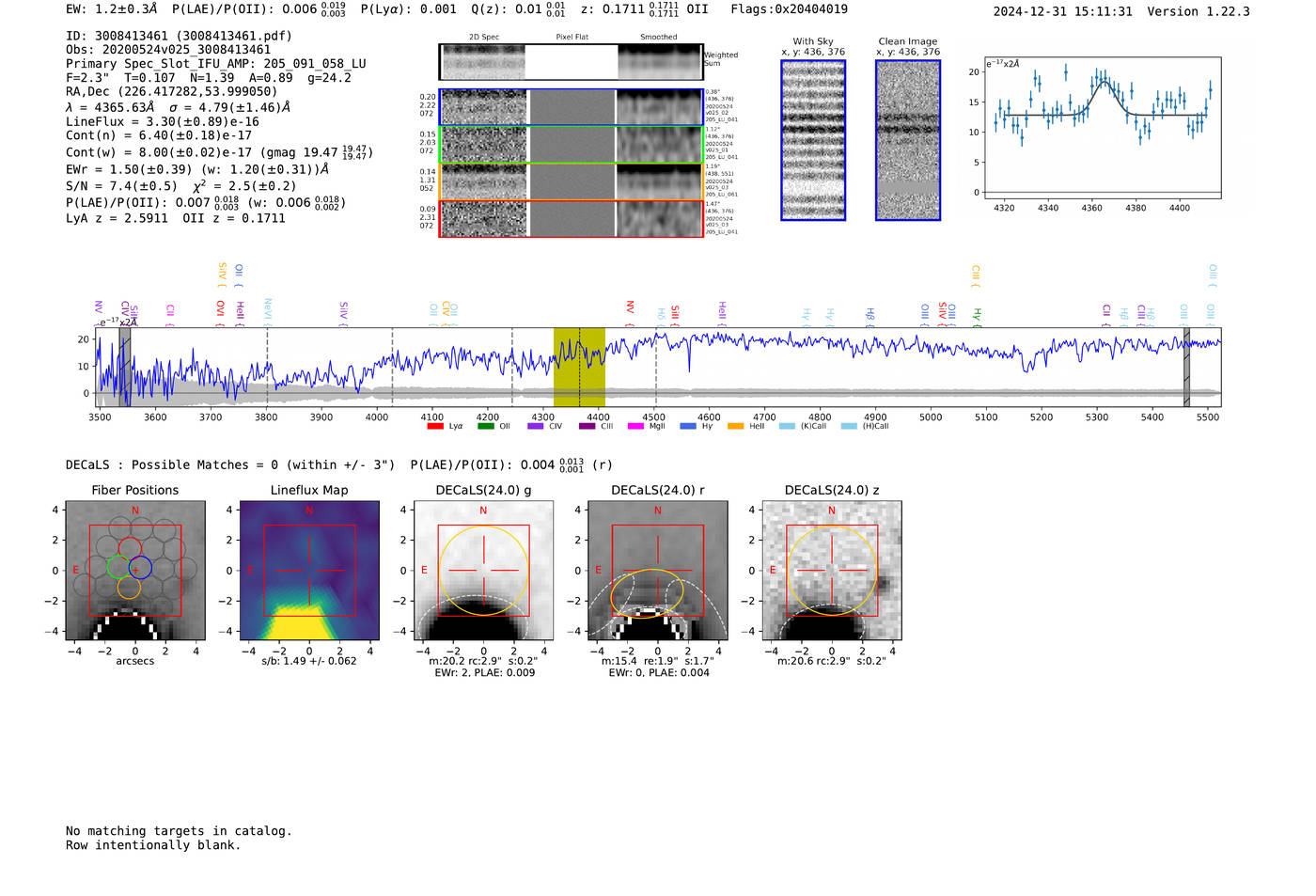Click the red fiber circle in Fiber Positions
This screenshot has width=1316, height=896.
pos(130,549)
